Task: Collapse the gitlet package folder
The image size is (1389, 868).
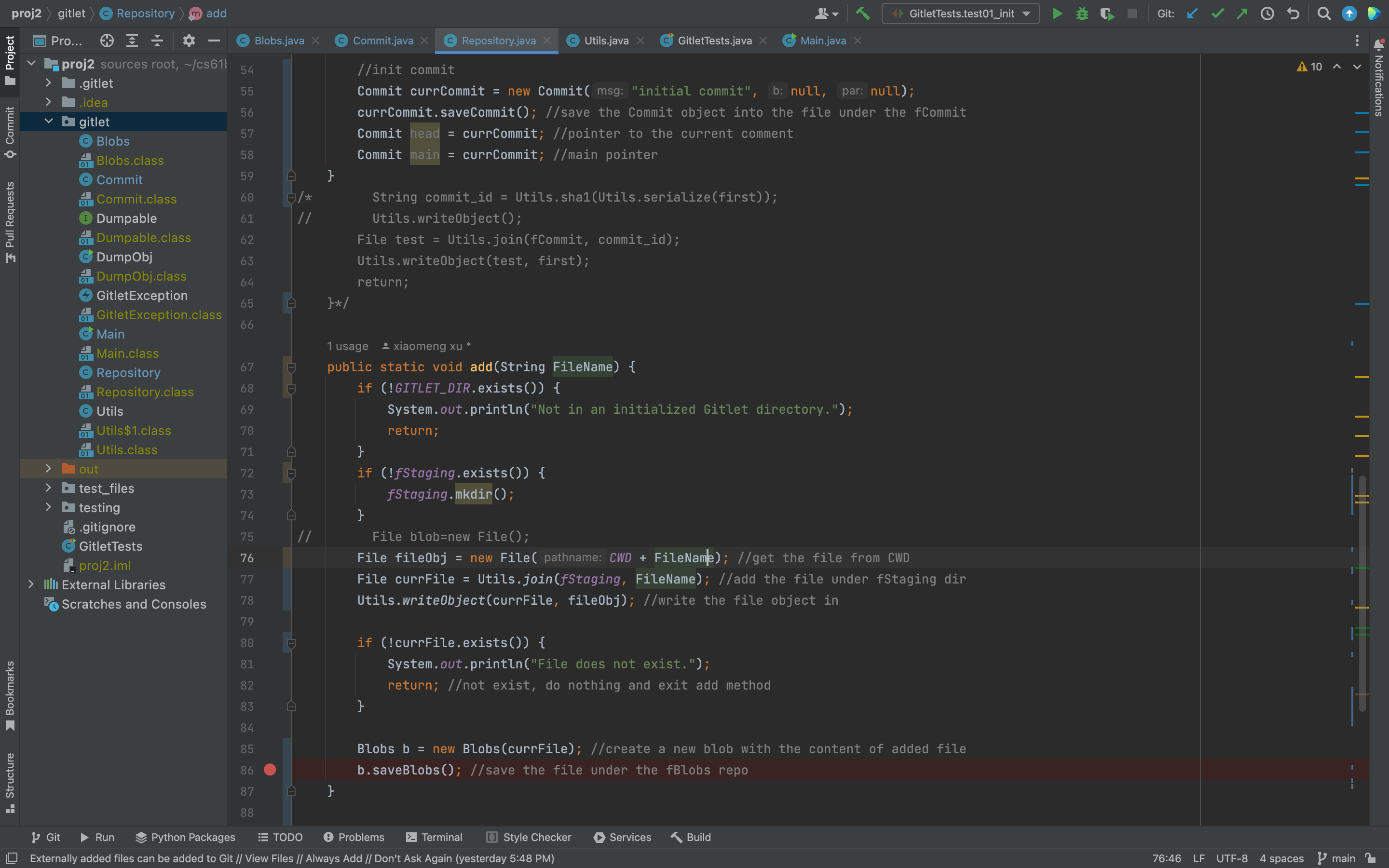Action: [48, 122]
